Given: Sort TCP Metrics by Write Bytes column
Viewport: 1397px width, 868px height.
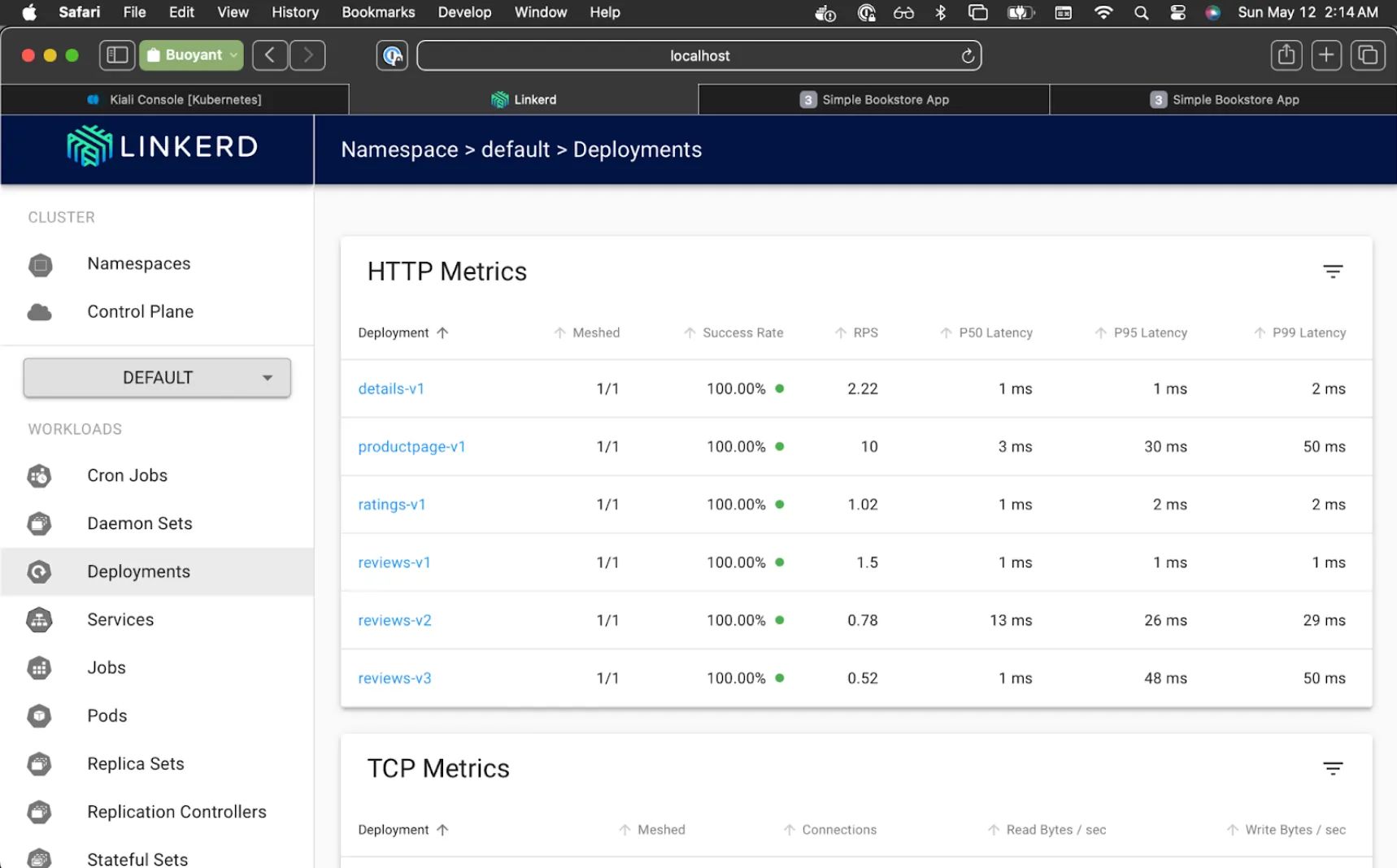Looking at the screenshot, I should pyautogui.click(x=1286, y=830).
